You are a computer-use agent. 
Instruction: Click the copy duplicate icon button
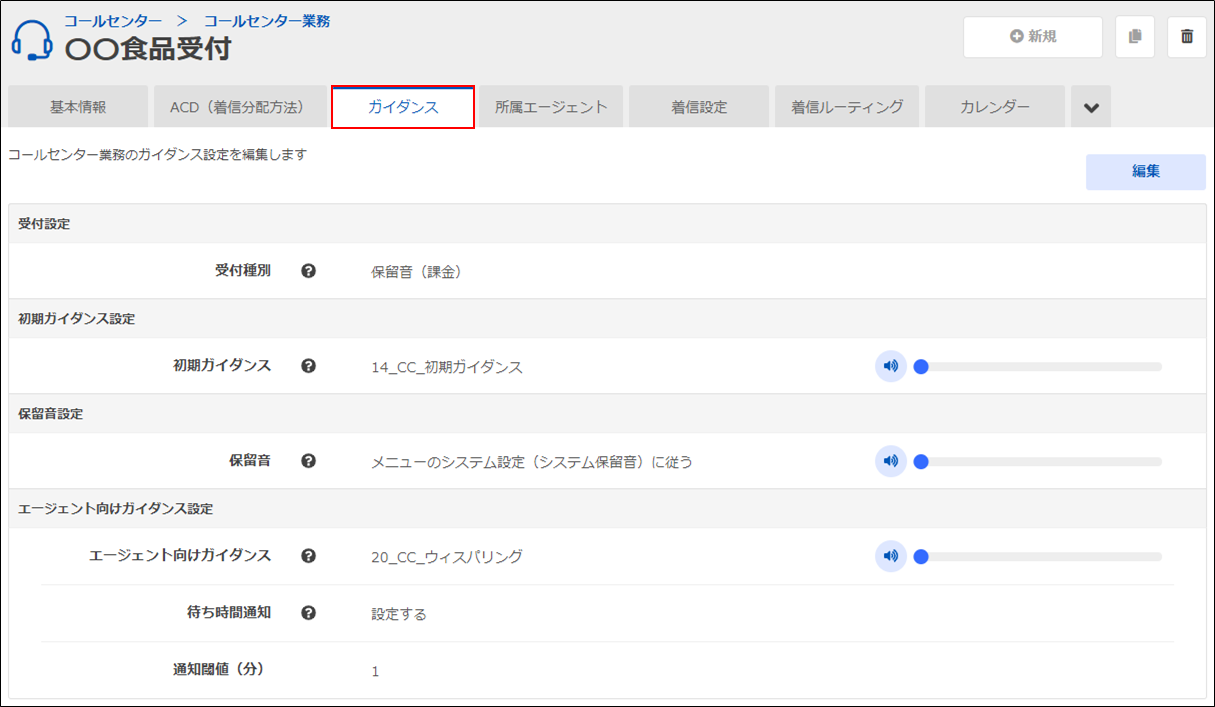pyautogui.click(x=1135, y=37)
